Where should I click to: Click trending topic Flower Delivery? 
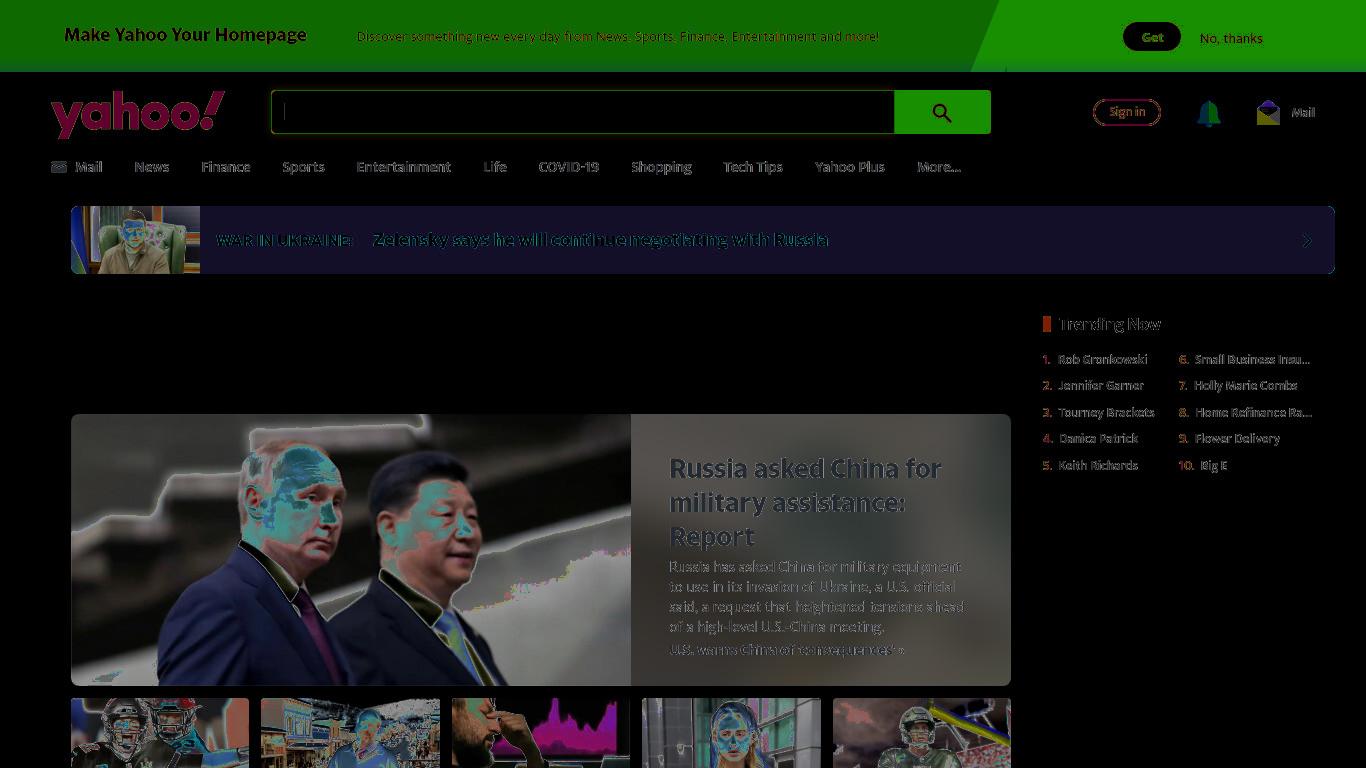coord(1237,438)
